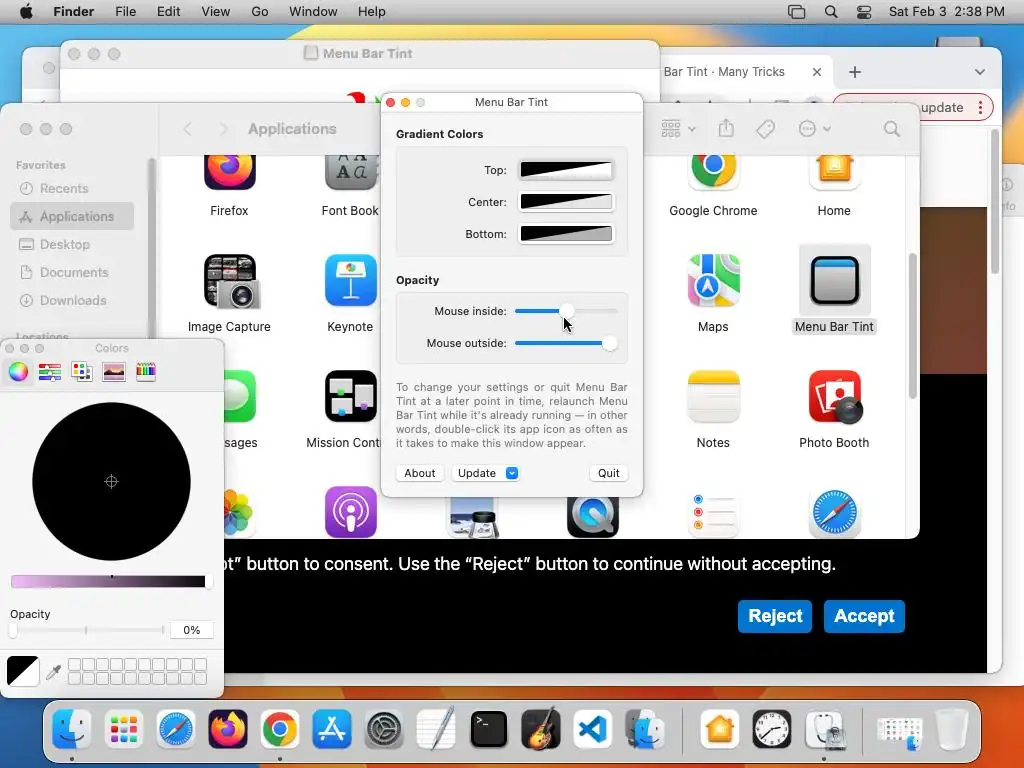Image resolution: width=1024 pixels, height=768 pixels.
Task: Open Podcasts app icon
Action: tap(351, 513)
